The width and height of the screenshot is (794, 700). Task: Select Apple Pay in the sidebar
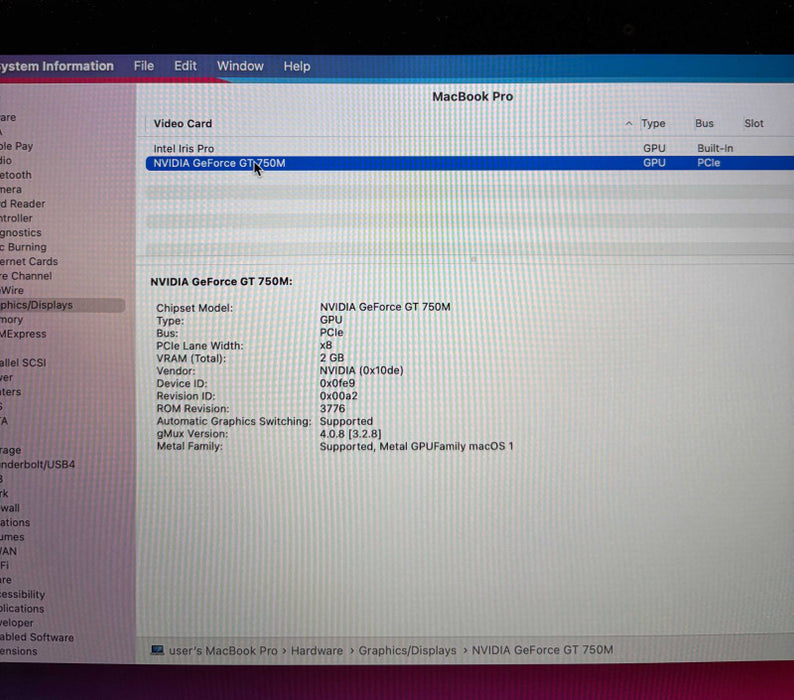click(16, 146)
